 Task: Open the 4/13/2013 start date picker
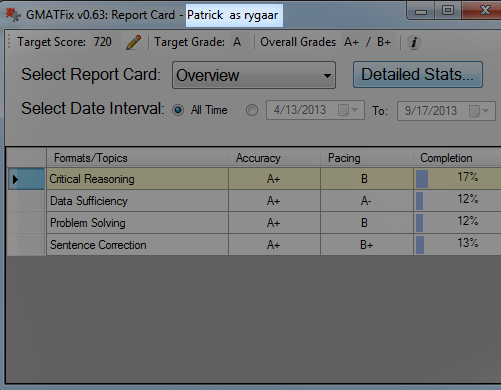point(315,110)
